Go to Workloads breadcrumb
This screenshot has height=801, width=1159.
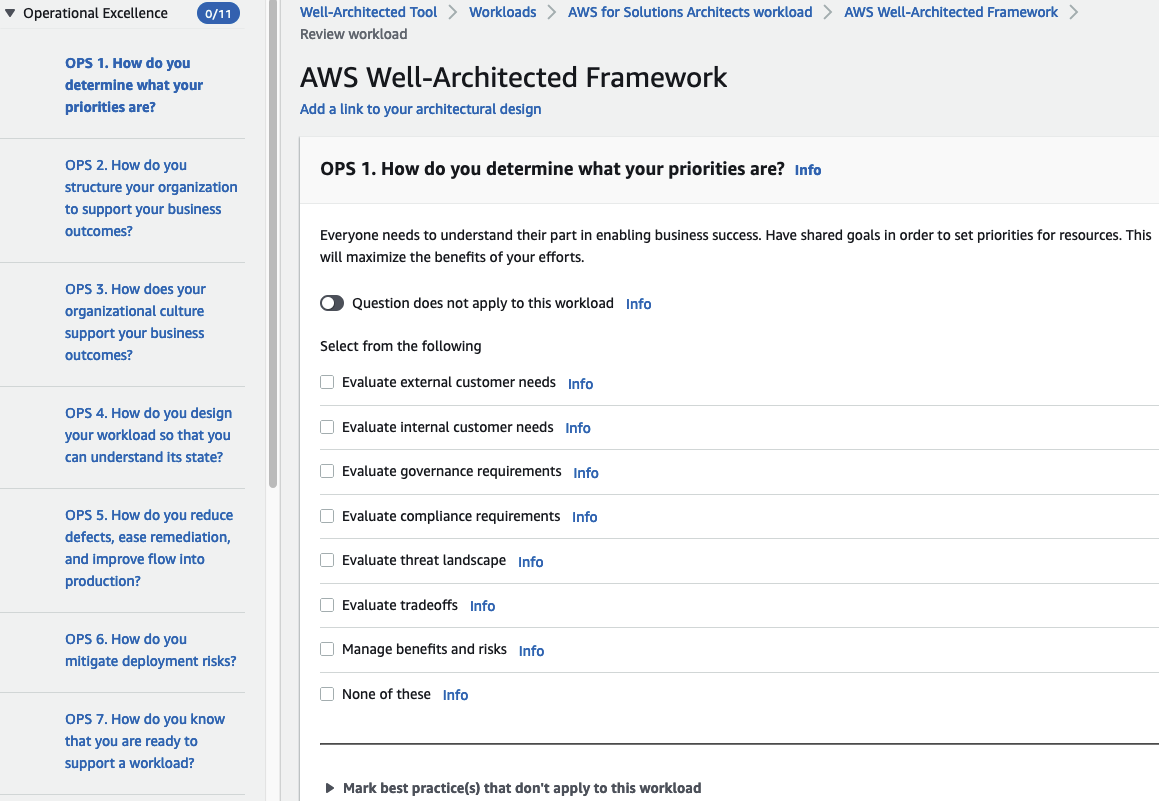click(x=503, y=12)
